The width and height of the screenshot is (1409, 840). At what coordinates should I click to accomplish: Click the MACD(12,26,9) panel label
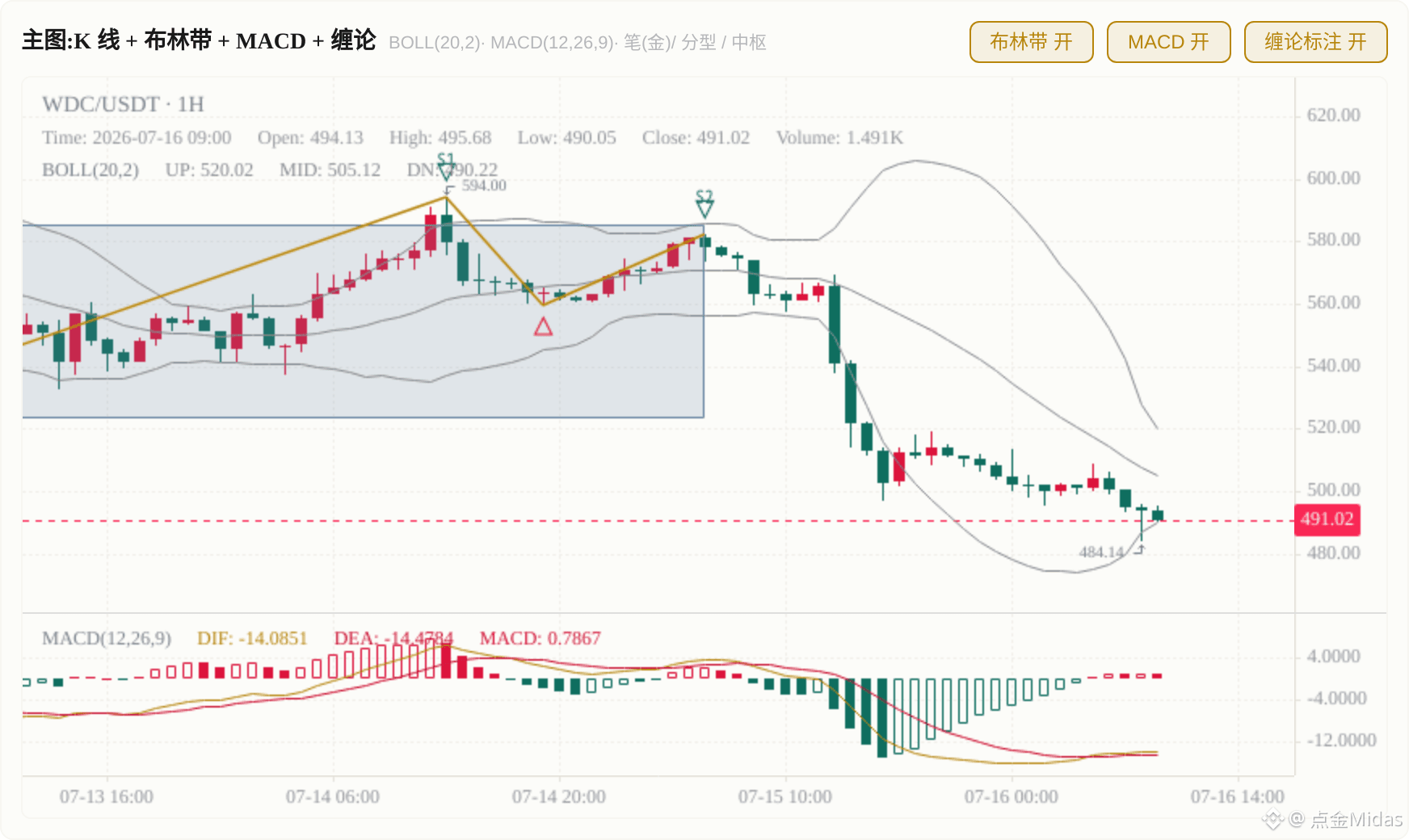107,639
